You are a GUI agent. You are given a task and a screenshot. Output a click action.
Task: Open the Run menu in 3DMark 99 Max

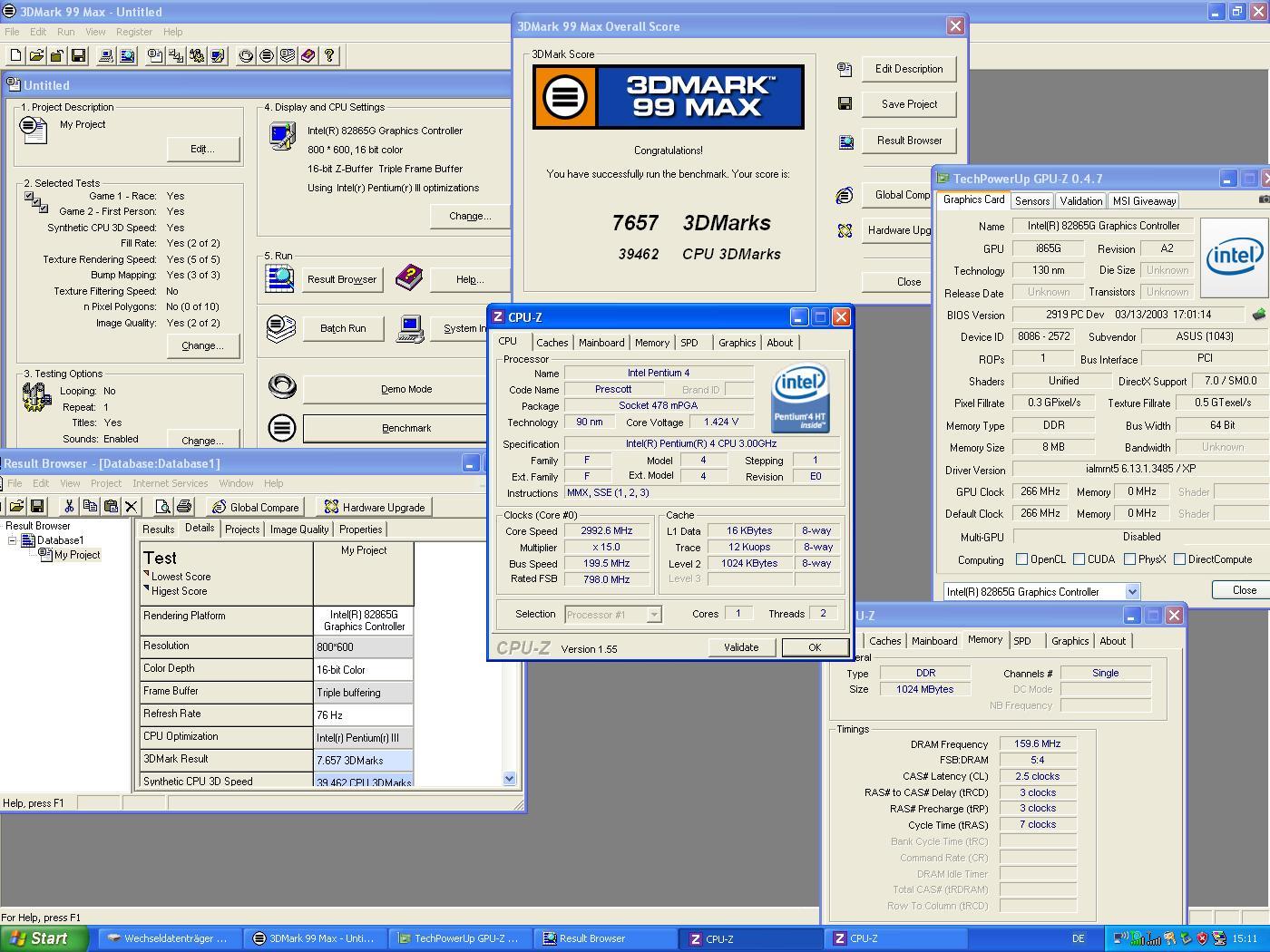(x=66, y=32)
